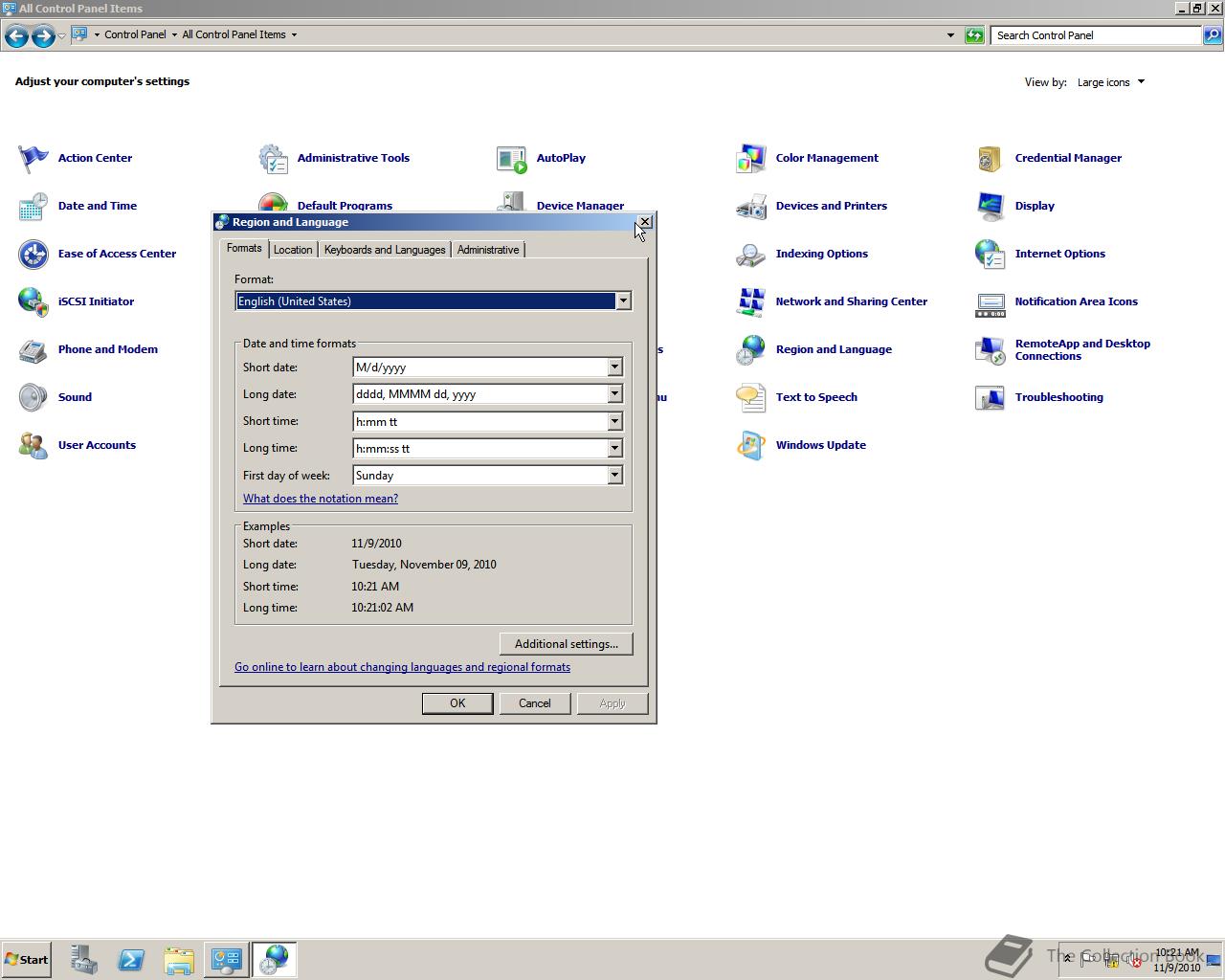1225x980 pixels.
Task: Click Cancel in the Region and Language dialog
Action: point(535,703)
